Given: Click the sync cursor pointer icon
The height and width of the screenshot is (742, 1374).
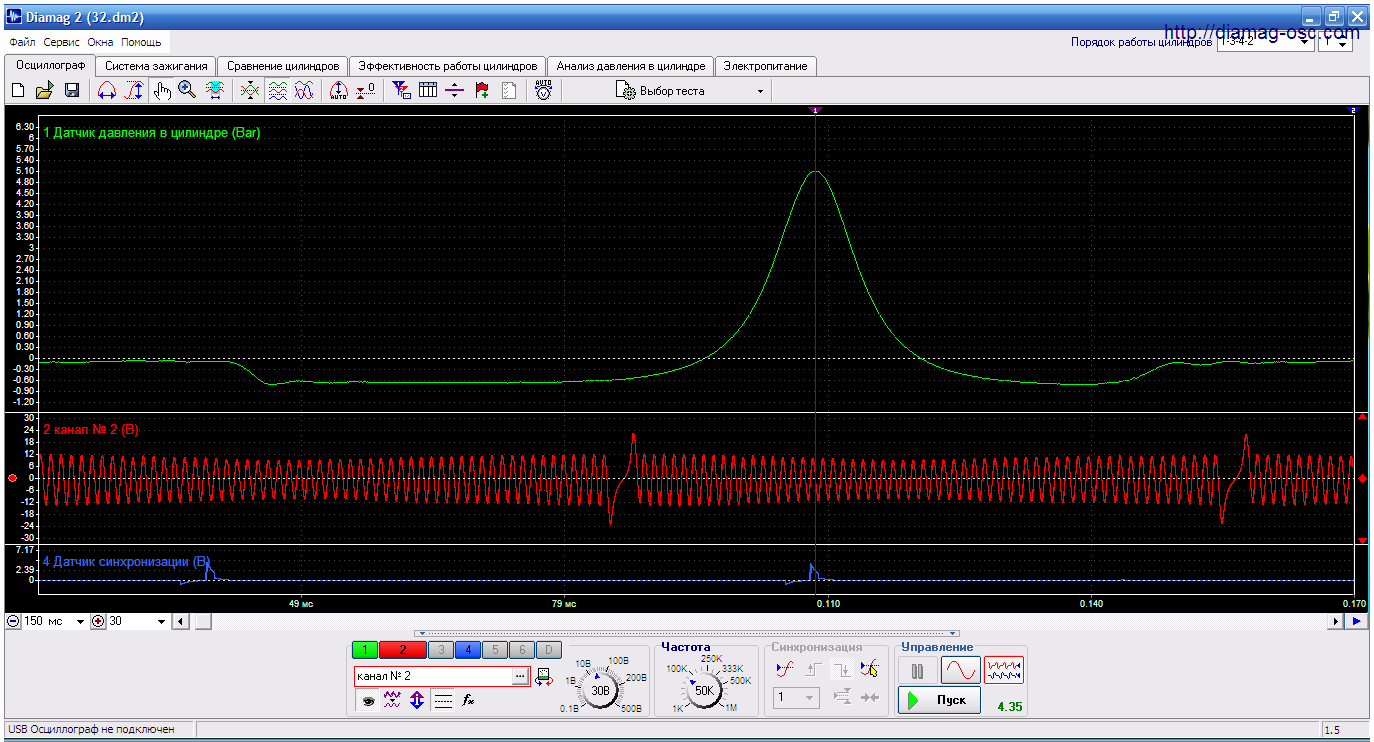Looking at the screenshot, I should 869,668.
